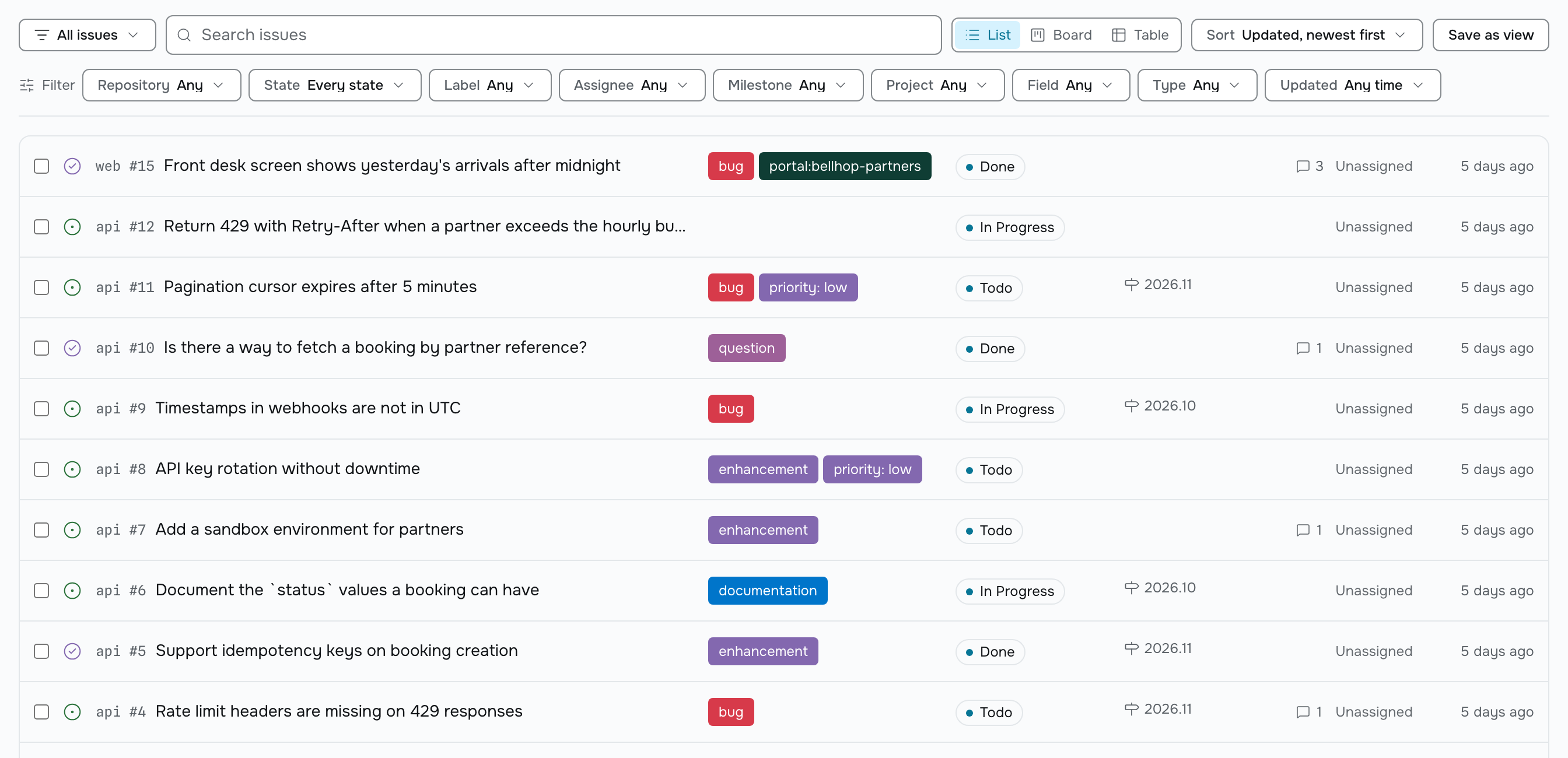Click the blue documentation label
This screenshot has width=1568, height=758.
coord(767,591)
